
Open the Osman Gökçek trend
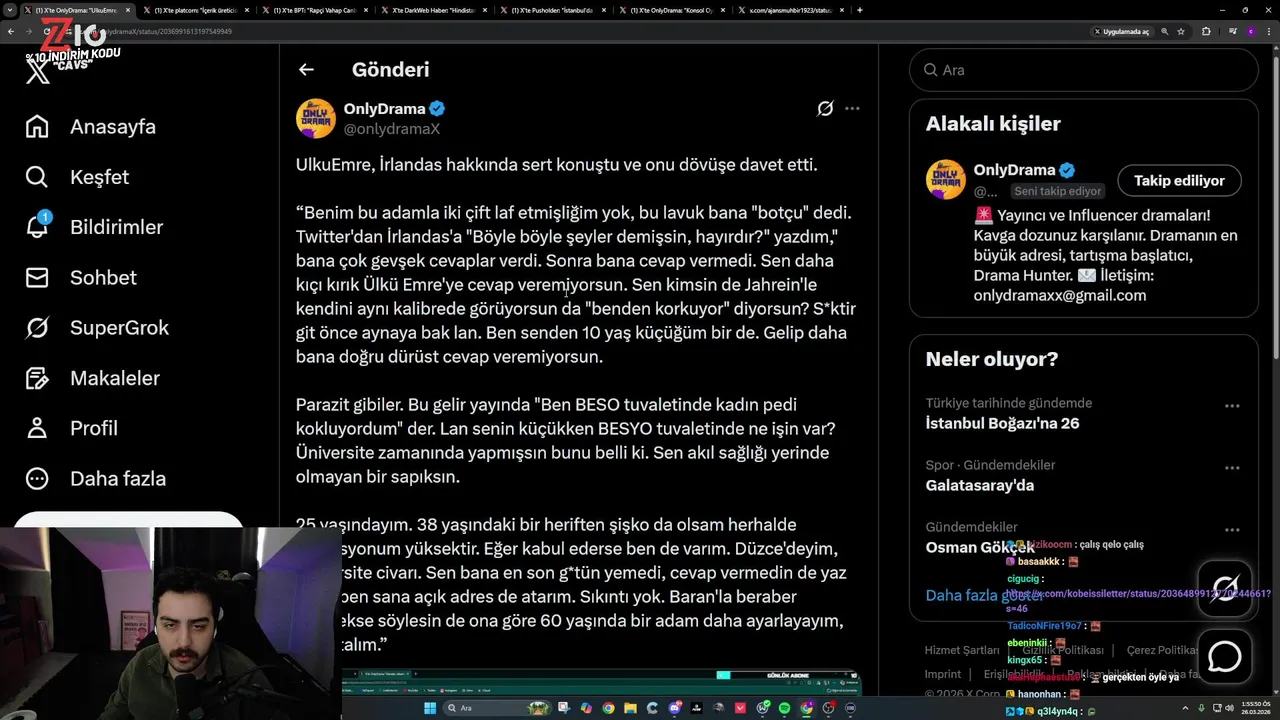point(980,547)
